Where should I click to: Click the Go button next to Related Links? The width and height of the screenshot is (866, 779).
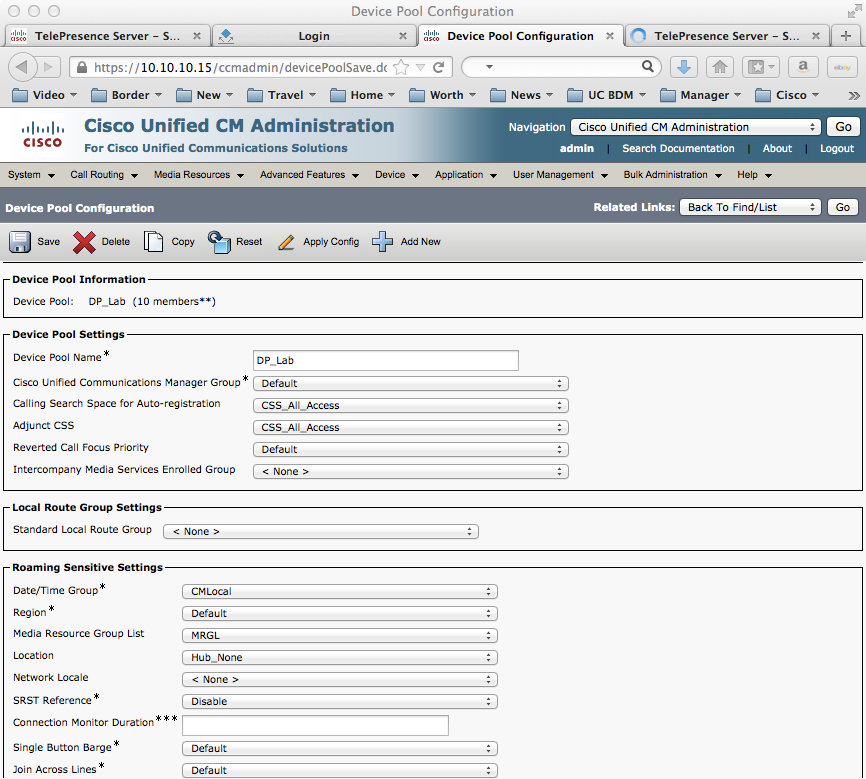(843, 207)
